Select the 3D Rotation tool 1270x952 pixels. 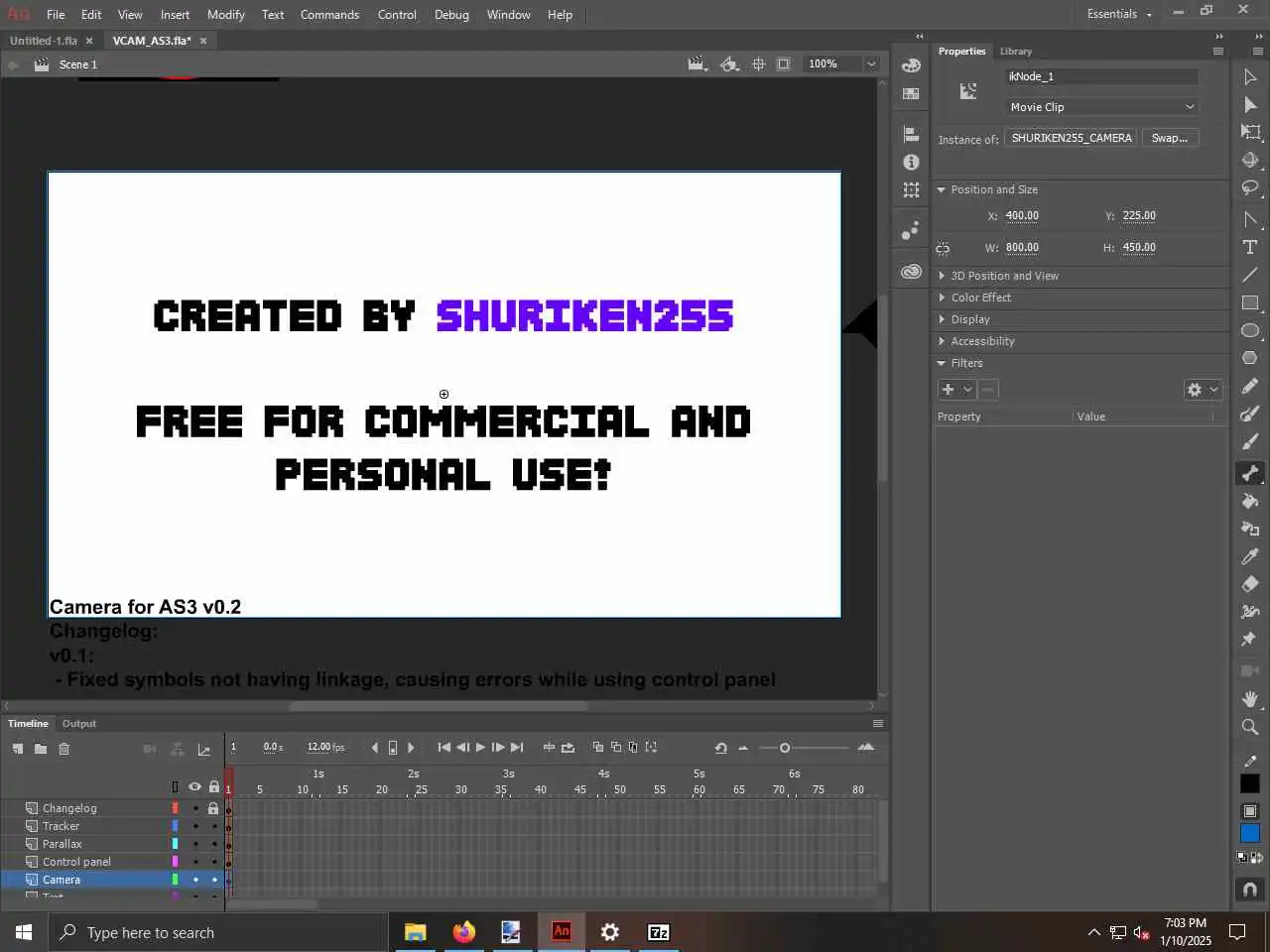pos(1250,161)
